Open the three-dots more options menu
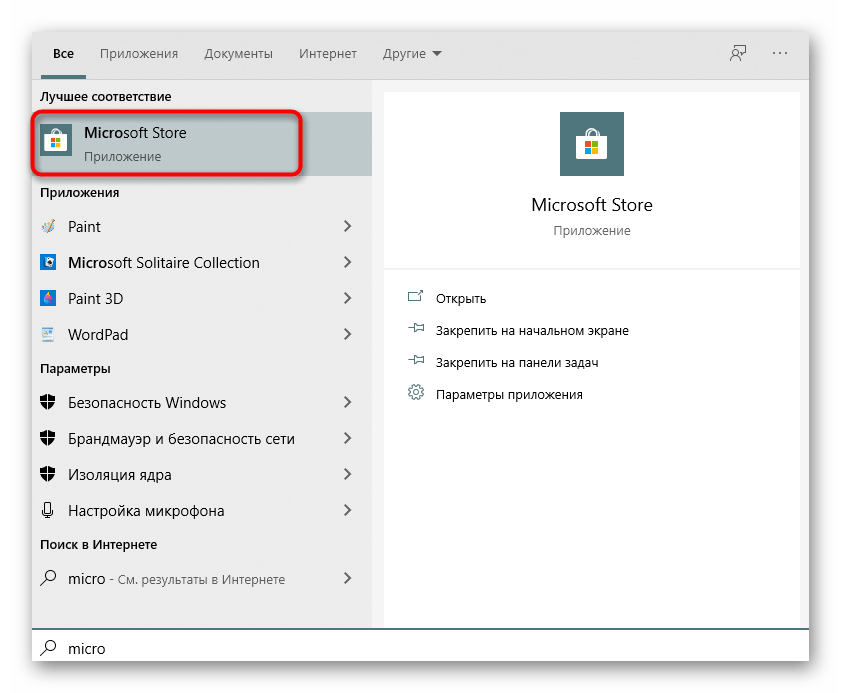This screenshot has height=693, width=841. [780, 53]
